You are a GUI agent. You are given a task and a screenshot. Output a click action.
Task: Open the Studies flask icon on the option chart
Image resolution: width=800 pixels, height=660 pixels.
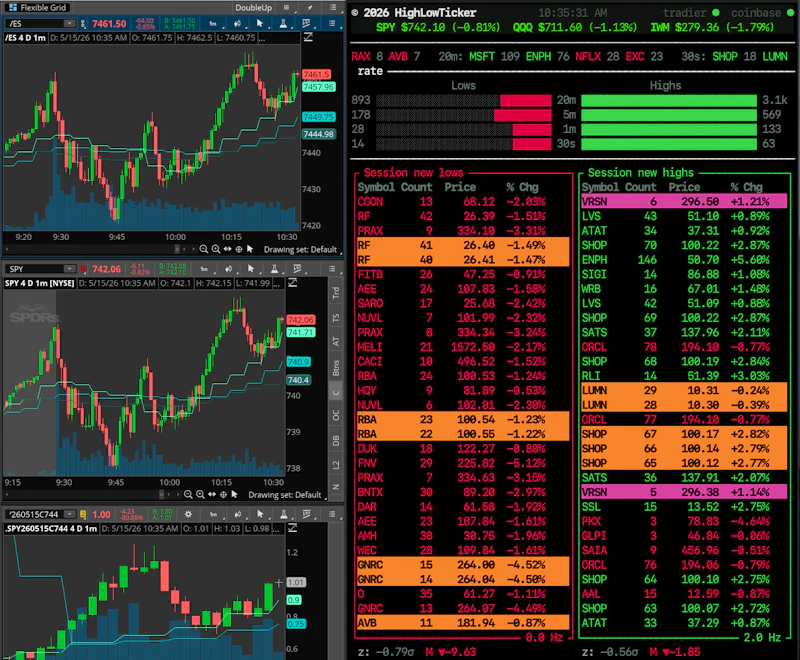click(x=283, y=514)
